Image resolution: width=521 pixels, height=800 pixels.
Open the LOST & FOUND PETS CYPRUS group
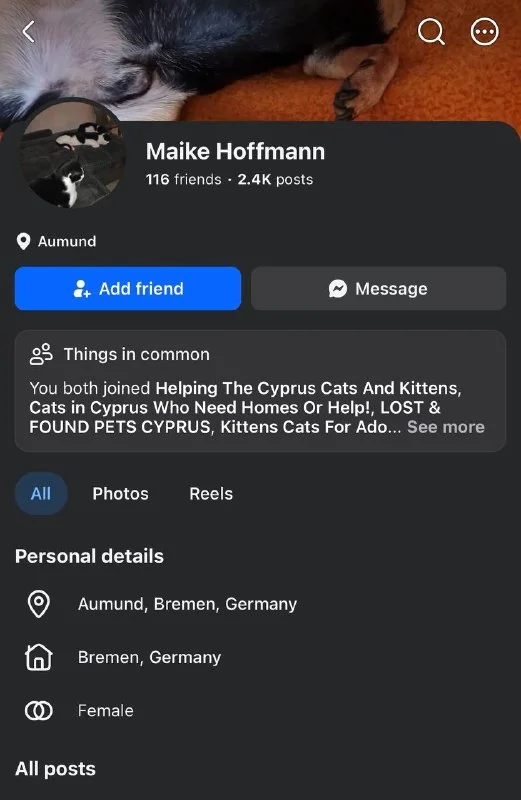click(x=235, y=417)
